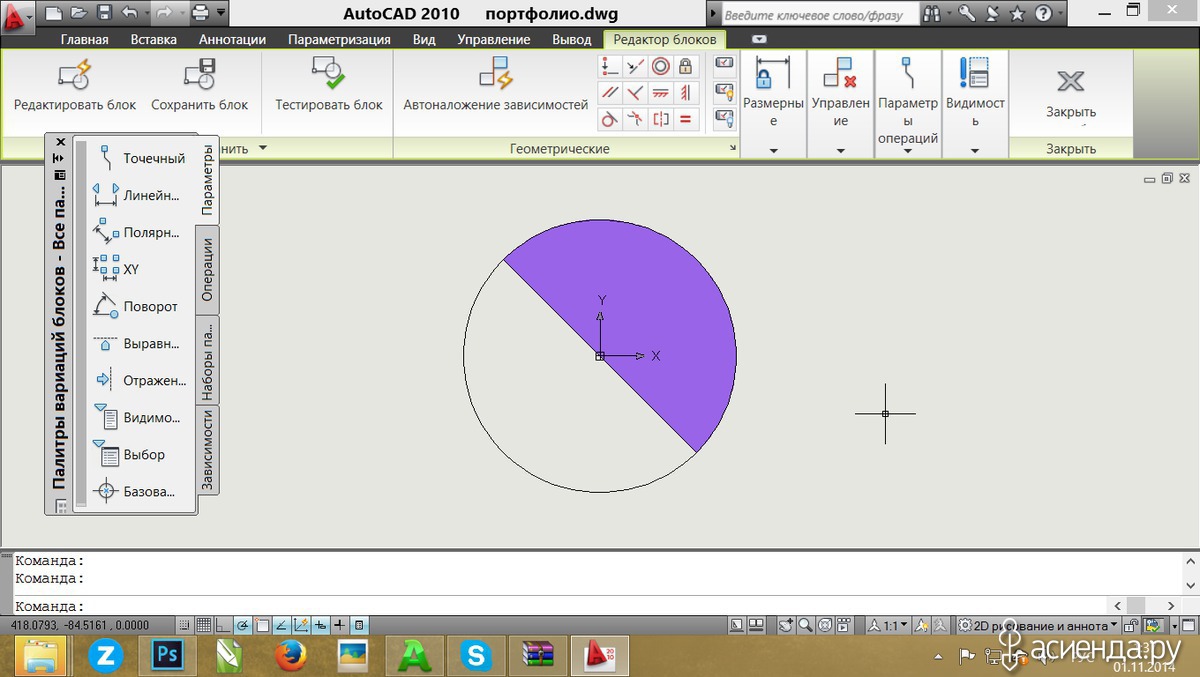Switch to the Вставка ribbon tab
The height and width of the screenshot is (677, 1200).
153,39
